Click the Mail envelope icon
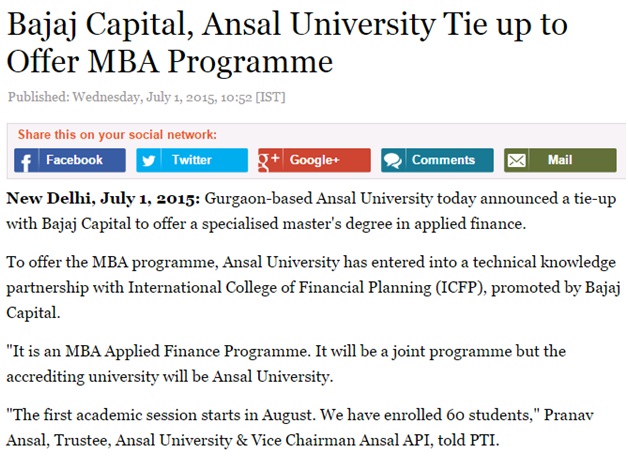This screenshot has height=470, width=628. coord(516,161)
